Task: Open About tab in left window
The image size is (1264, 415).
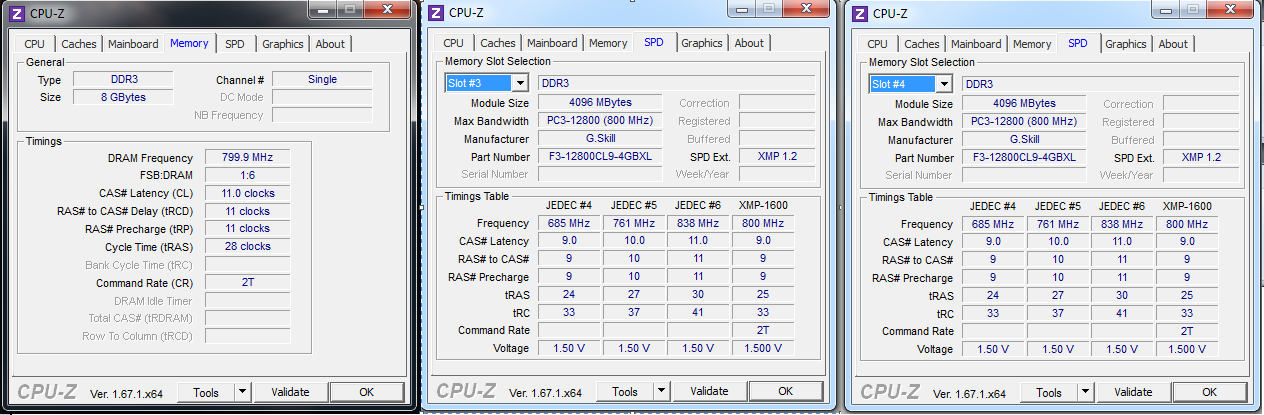Action: [330, 44]
